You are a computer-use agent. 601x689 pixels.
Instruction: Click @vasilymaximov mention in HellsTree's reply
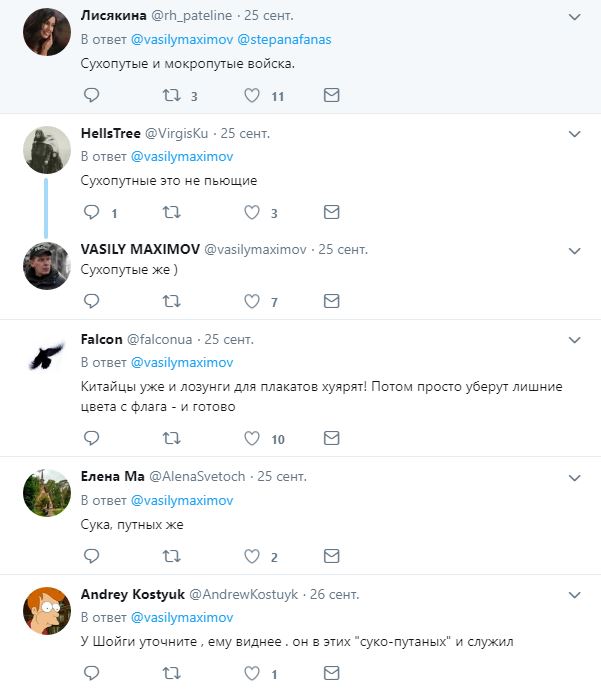click(181, 156)
